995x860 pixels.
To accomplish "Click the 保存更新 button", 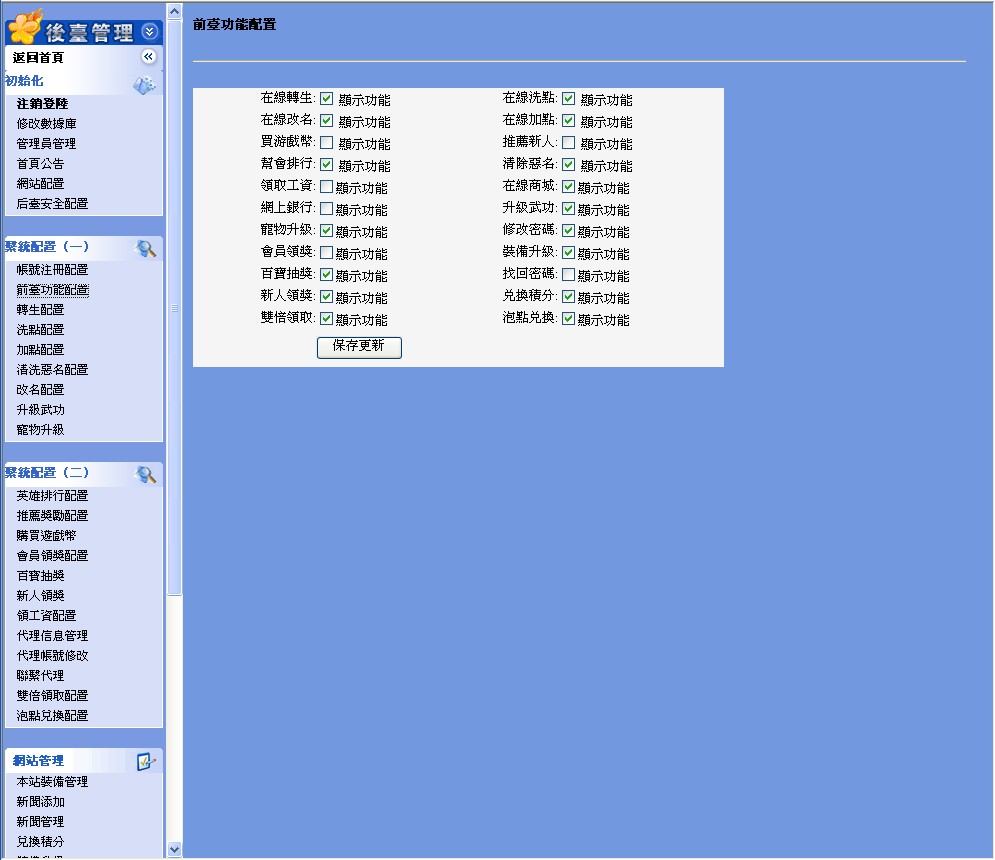I will (x=359, y=347).
